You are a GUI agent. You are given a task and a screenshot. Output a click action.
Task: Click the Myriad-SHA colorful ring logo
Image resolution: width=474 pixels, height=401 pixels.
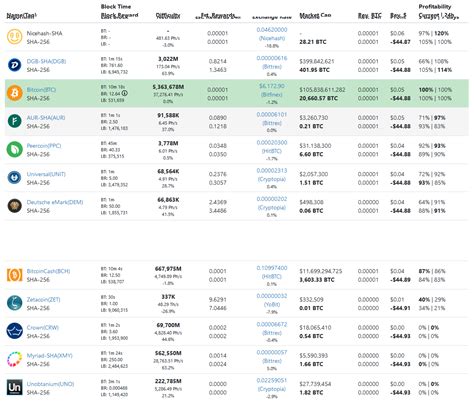pyautogui.click(x=15, y=359)
